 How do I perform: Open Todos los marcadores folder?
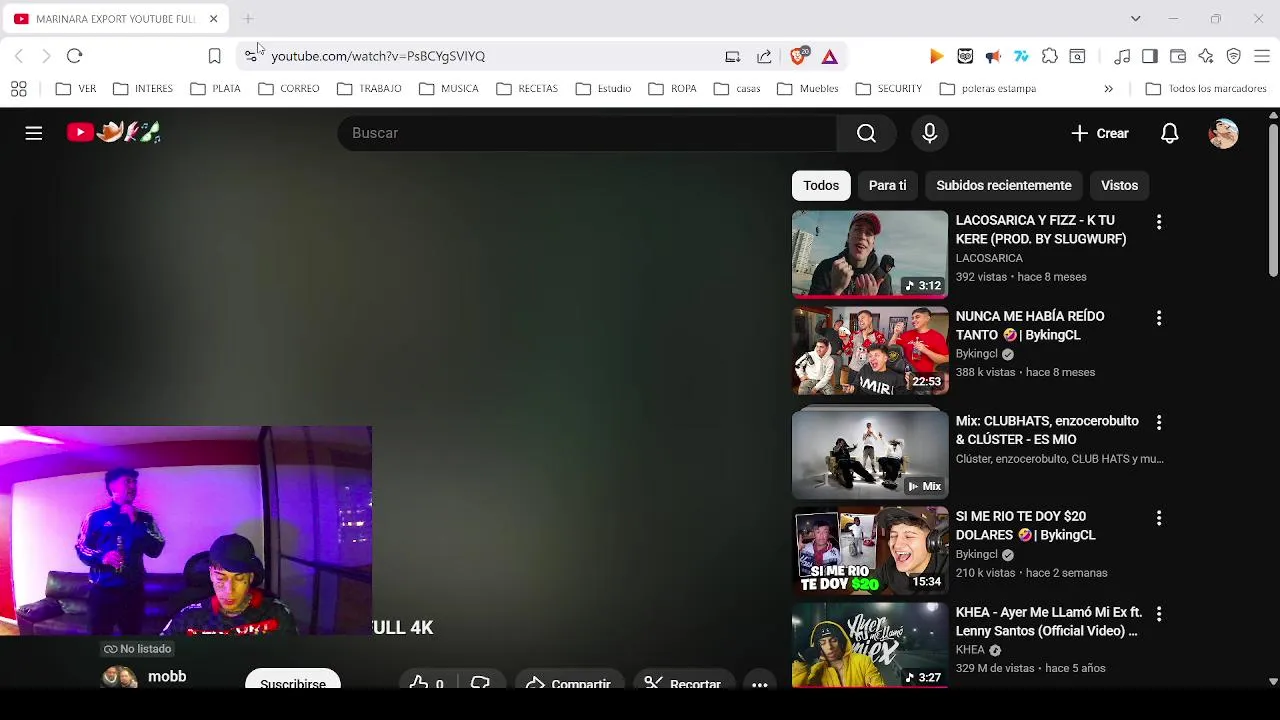[x=1206, y=89]
